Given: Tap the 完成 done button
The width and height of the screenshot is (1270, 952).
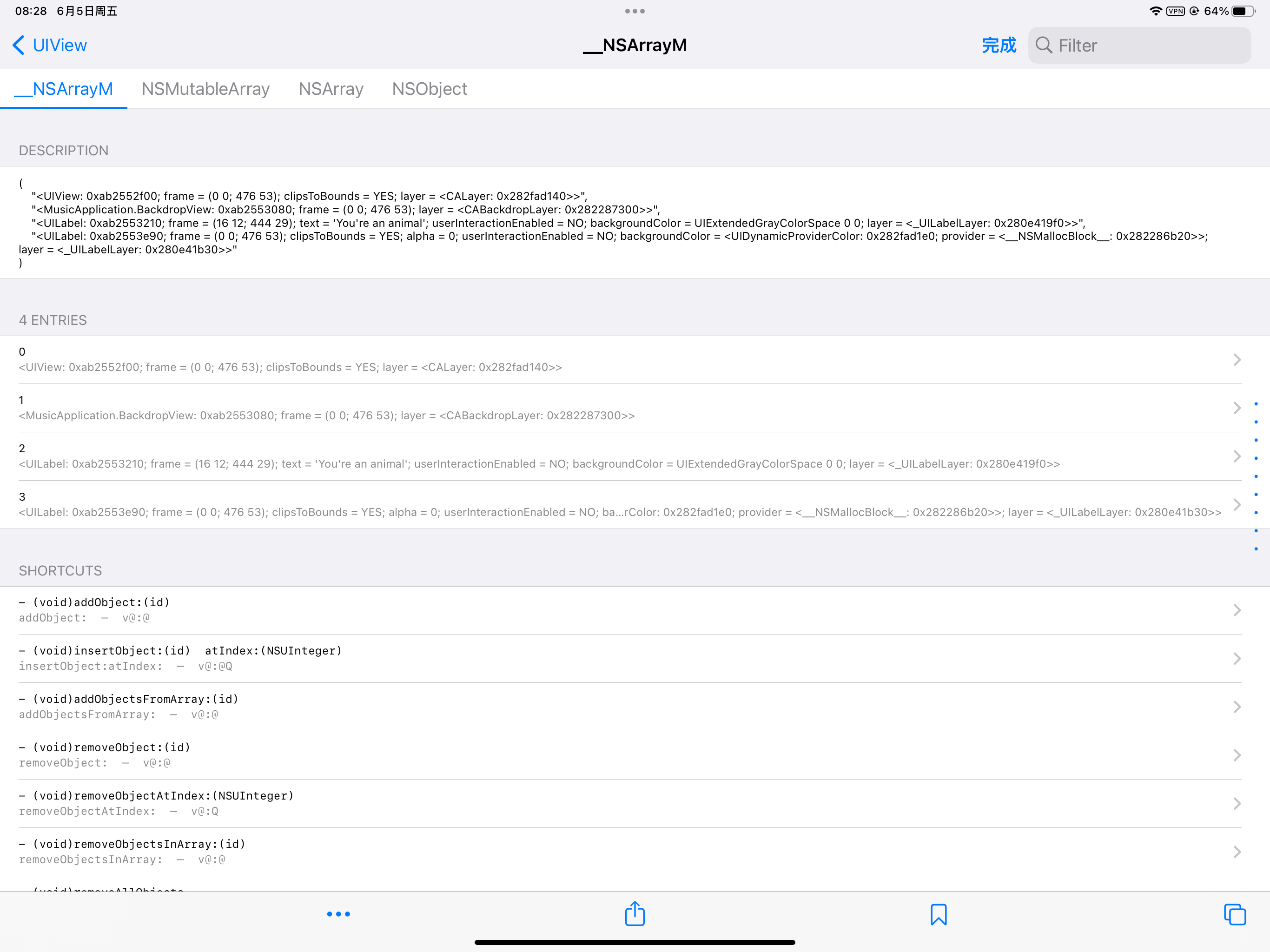Looking at the screenshot, I should 999,46.
